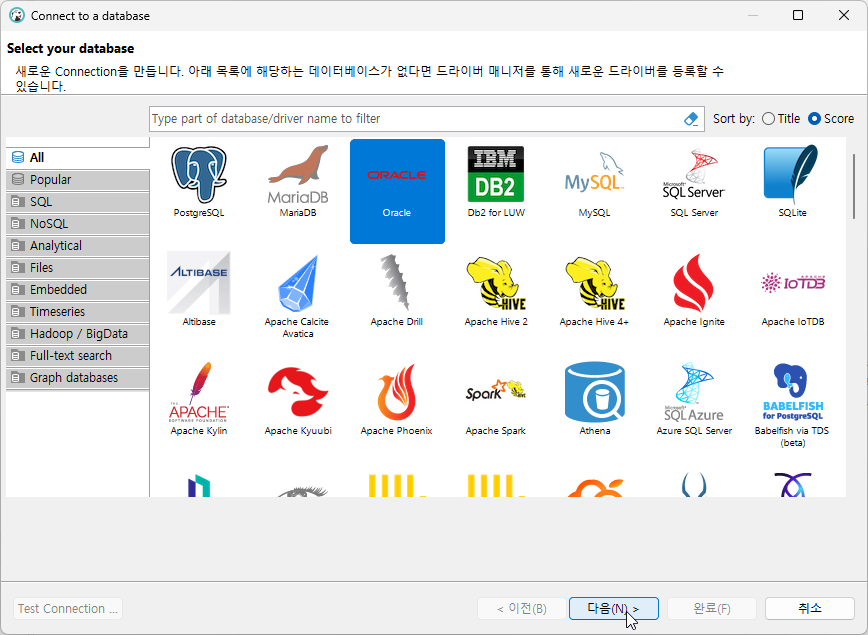Select Babelfish via TDS (beta) icon
The width and height of the screenshot is (868, 635).
(x=792, y=392)
